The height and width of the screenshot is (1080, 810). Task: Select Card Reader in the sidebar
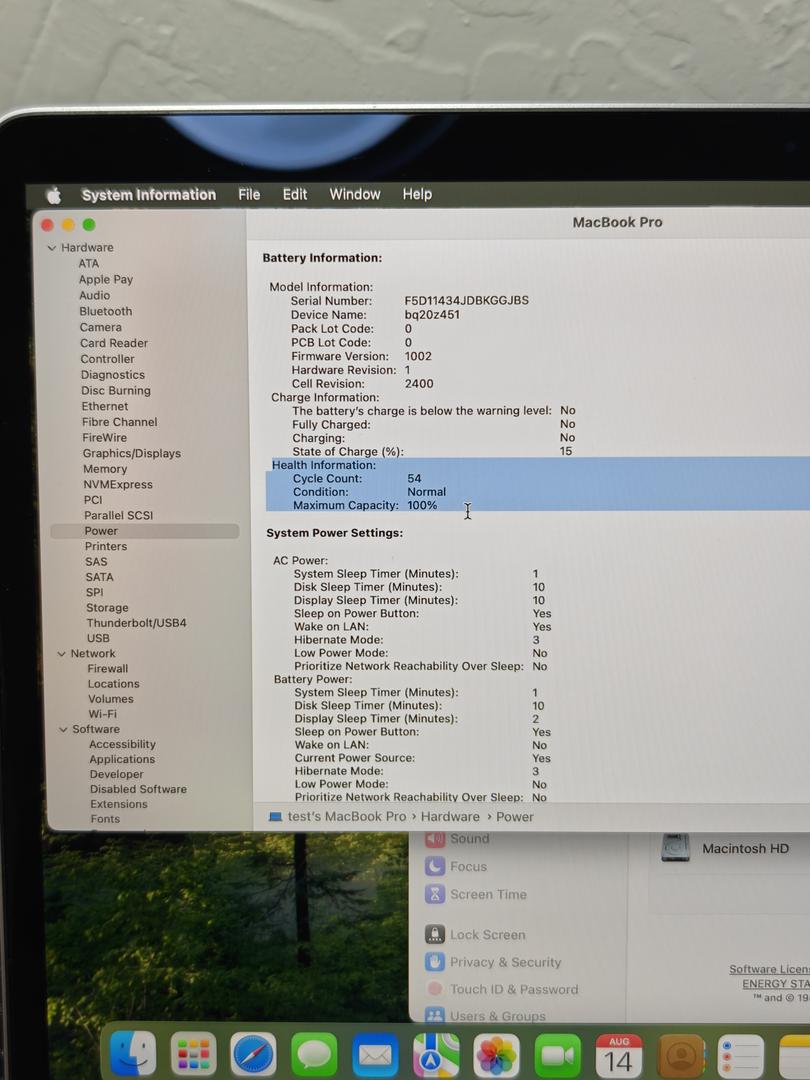point(114,343)
